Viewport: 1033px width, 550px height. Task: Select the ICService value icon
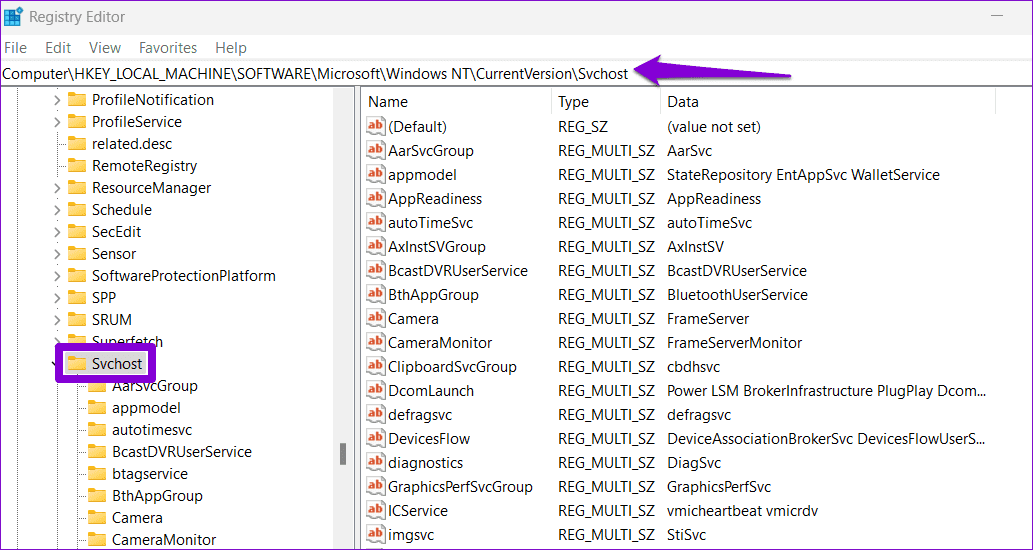click(376, 511)
